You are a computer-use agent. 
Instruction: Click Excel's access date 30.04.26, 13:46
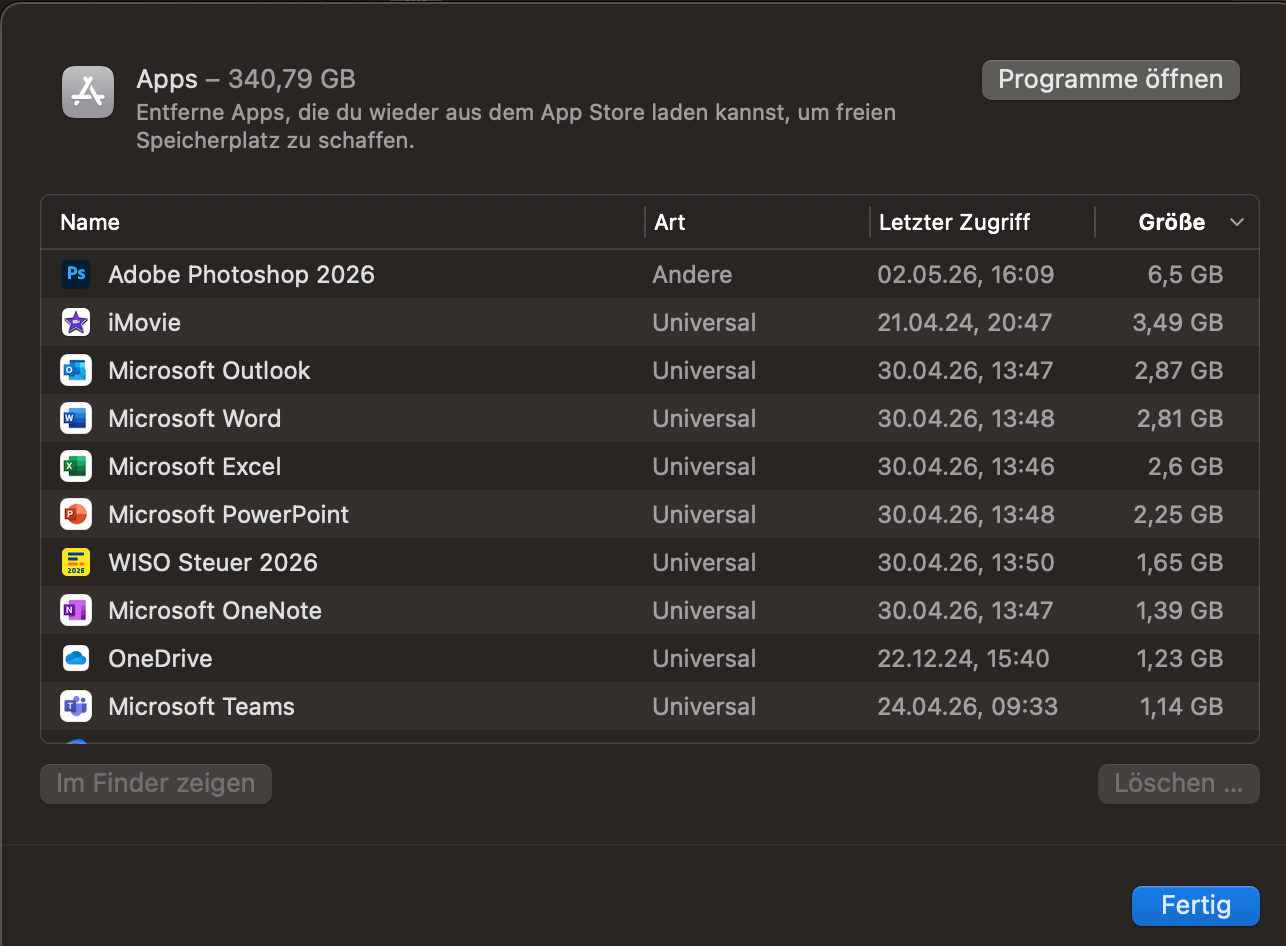coord(965,466)
